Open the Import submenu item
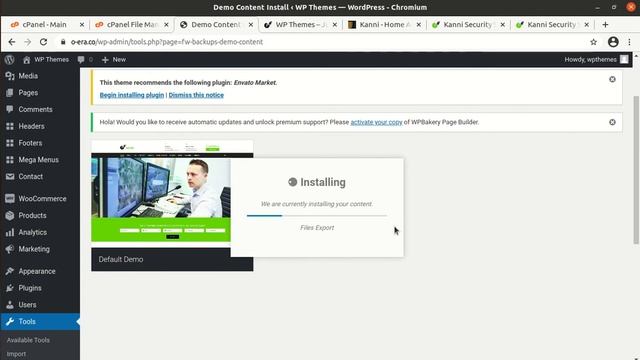 click(x=16, y=354)
